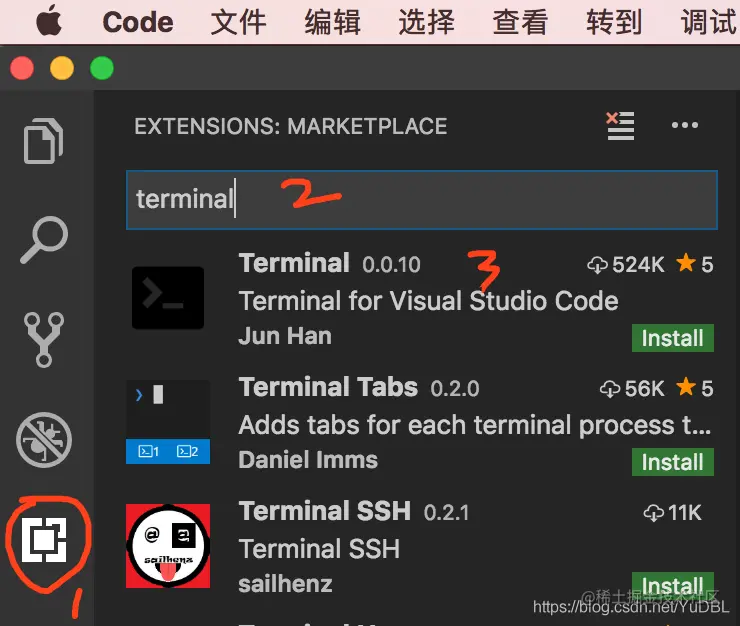Click the star rating of Terminal extension
This screenshot has width=740, height=626.
[695, 264]
